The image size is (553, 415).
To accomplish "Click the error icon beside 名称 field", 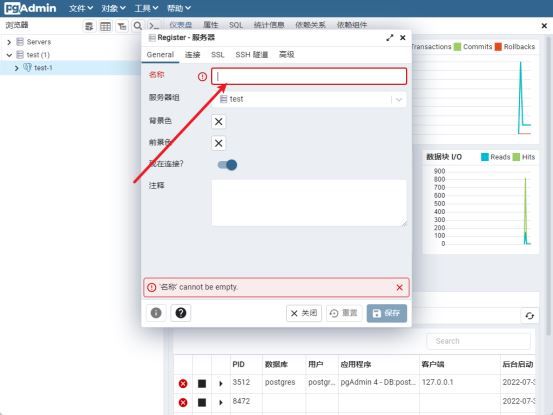I will click(202, 77).
